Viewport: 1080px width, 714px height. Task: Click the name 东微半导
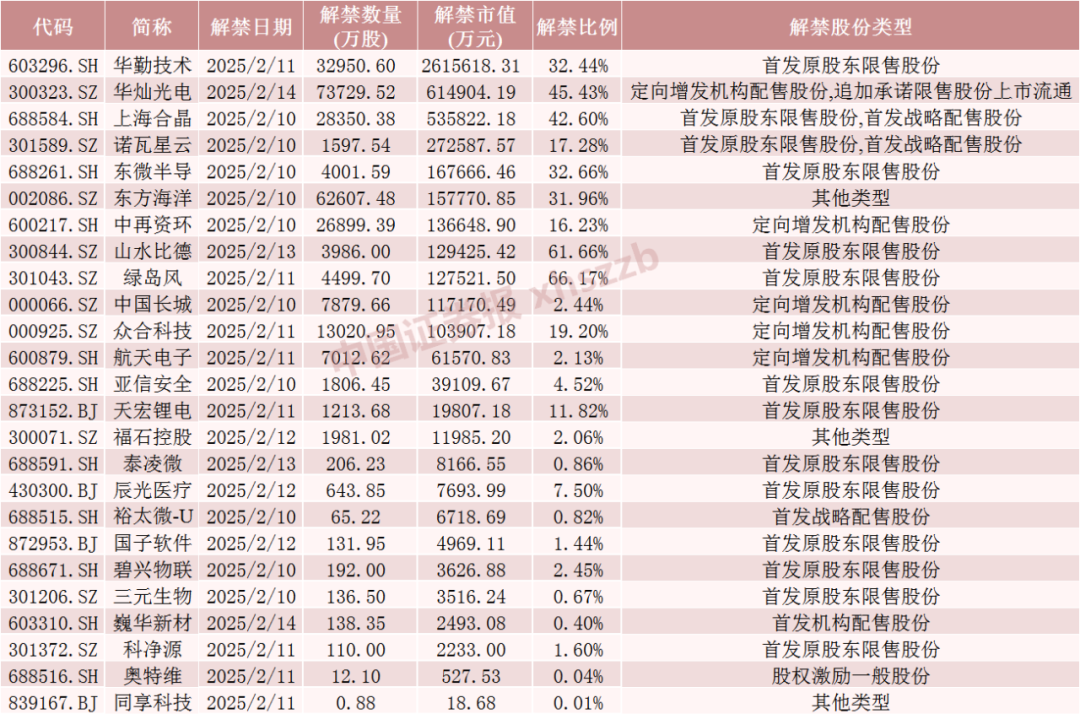(152, 171)
